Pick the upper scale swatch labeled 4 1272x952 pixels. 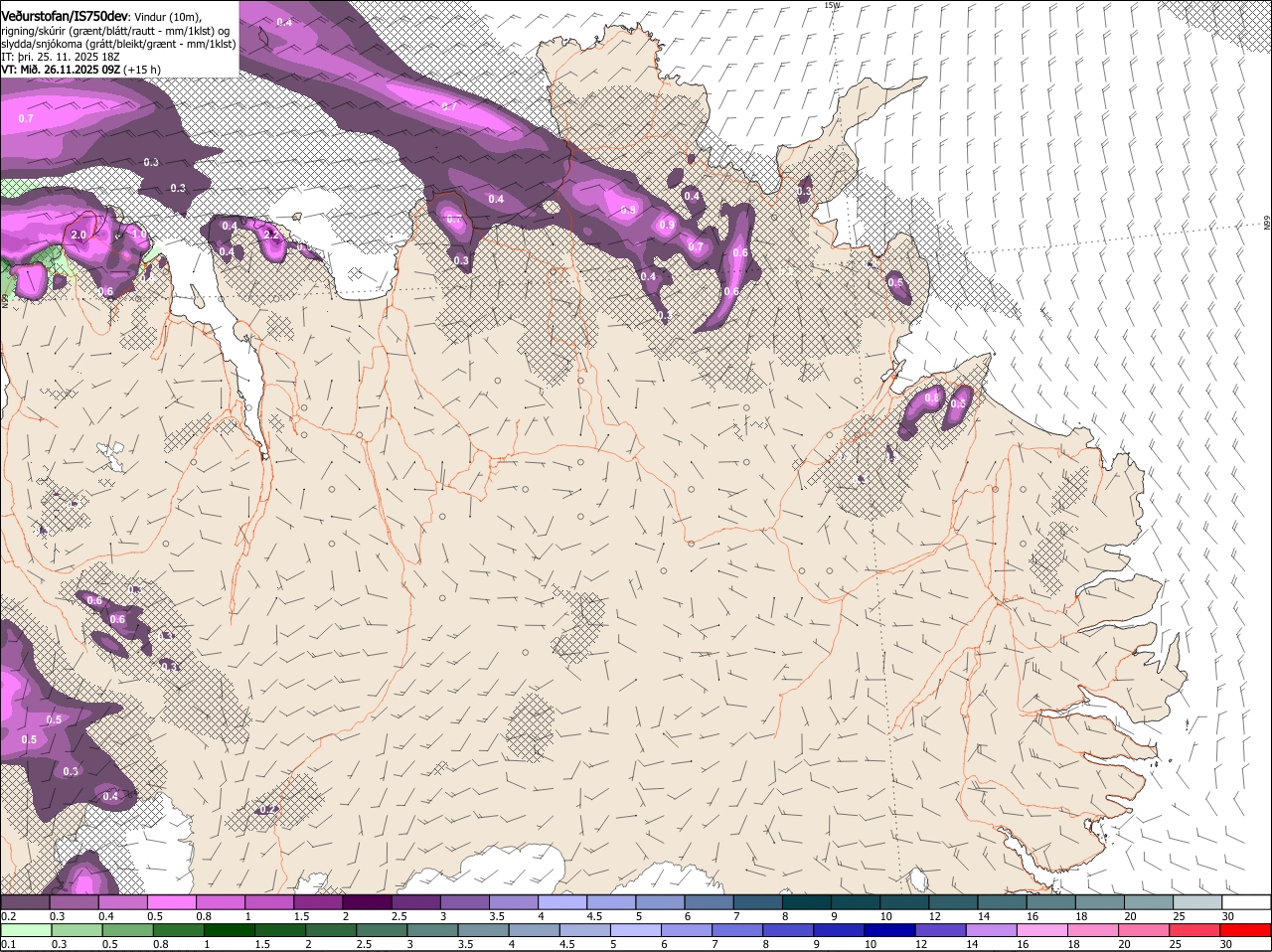562,902
